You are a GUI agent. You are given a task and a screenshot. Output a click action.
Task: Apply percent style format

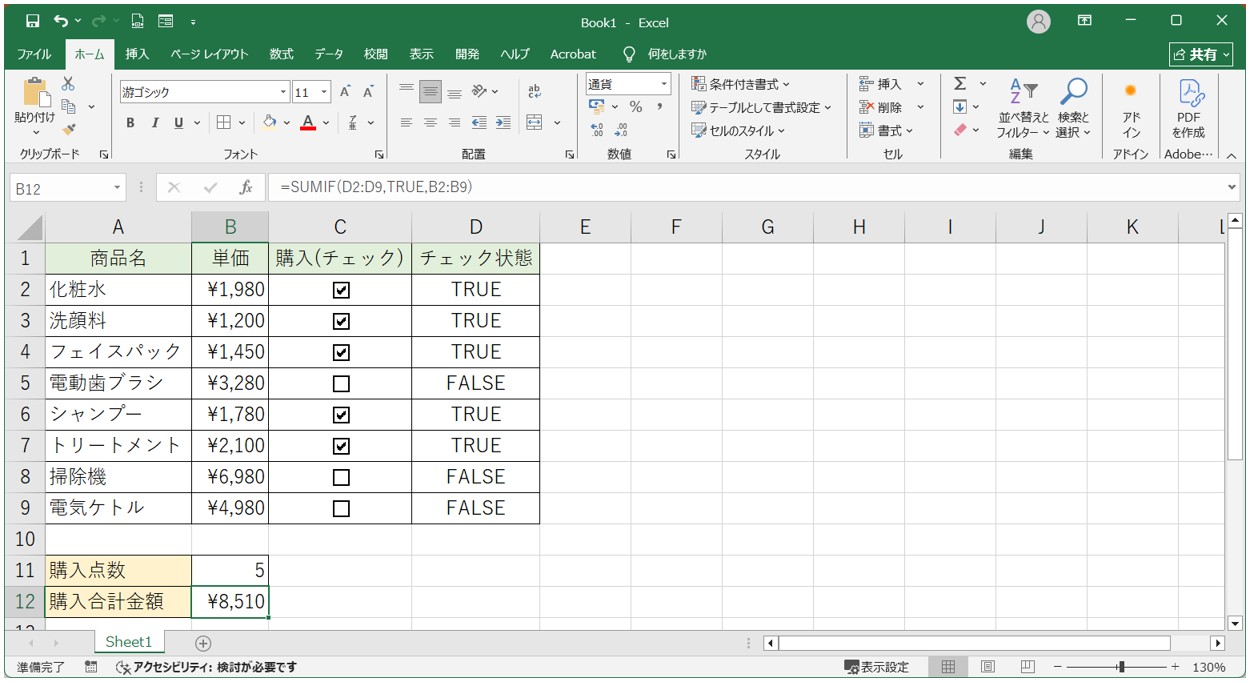pos(635,107)
